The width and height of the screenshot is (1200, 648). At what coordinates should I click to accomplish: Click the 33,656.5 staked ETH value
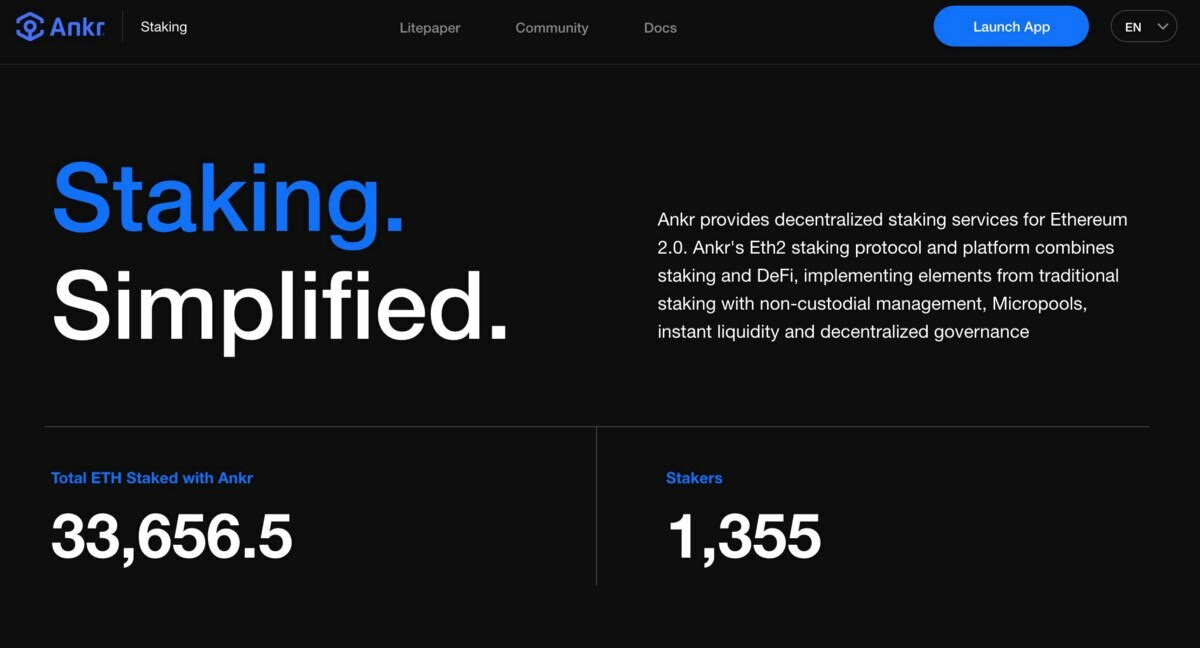(171, 537)
